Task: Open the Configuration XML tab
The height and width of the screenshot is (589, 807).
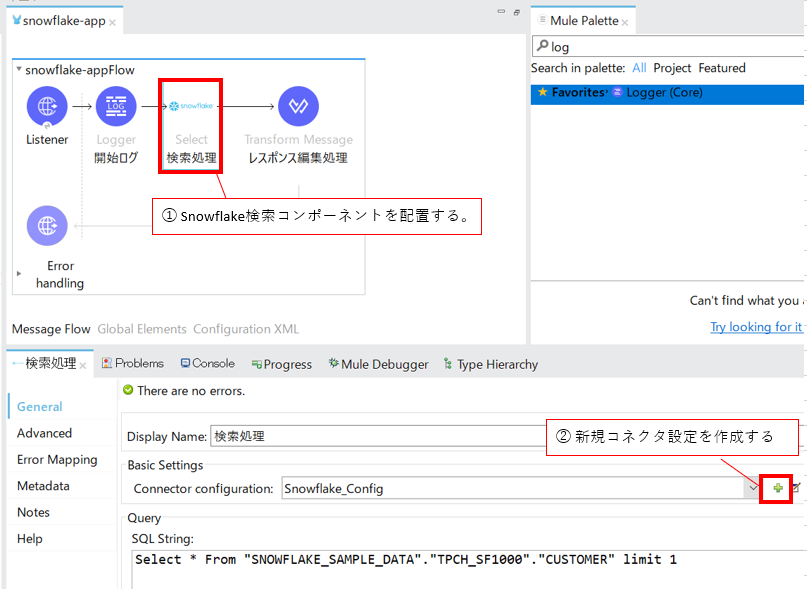Action: (x=246, y=329)
